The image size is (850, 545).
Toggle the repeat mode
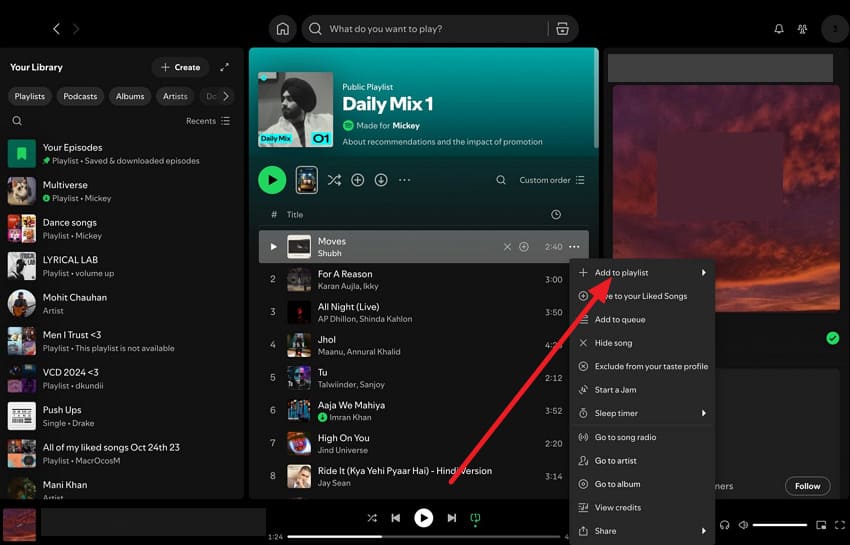click(475, 518)
